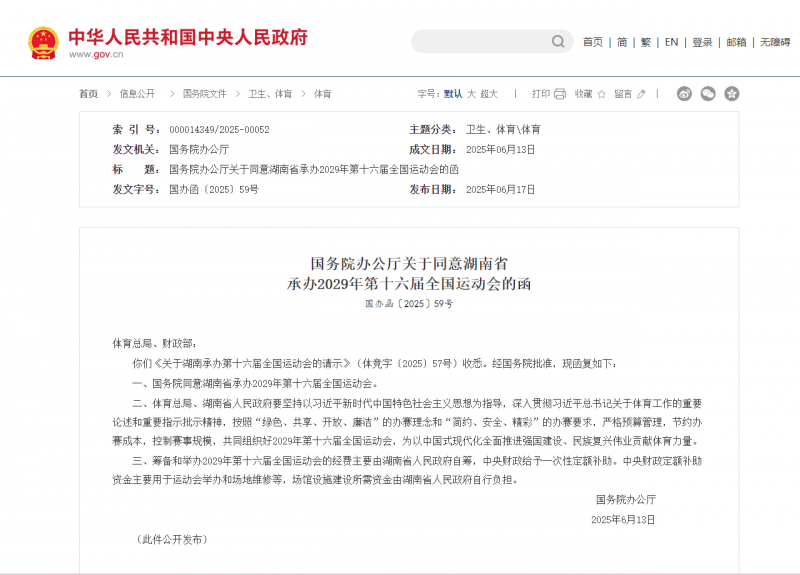This screenshot has height=575, width=800.
Task: Open 无障碍 accessibility mode
Action: pos(775,42)
